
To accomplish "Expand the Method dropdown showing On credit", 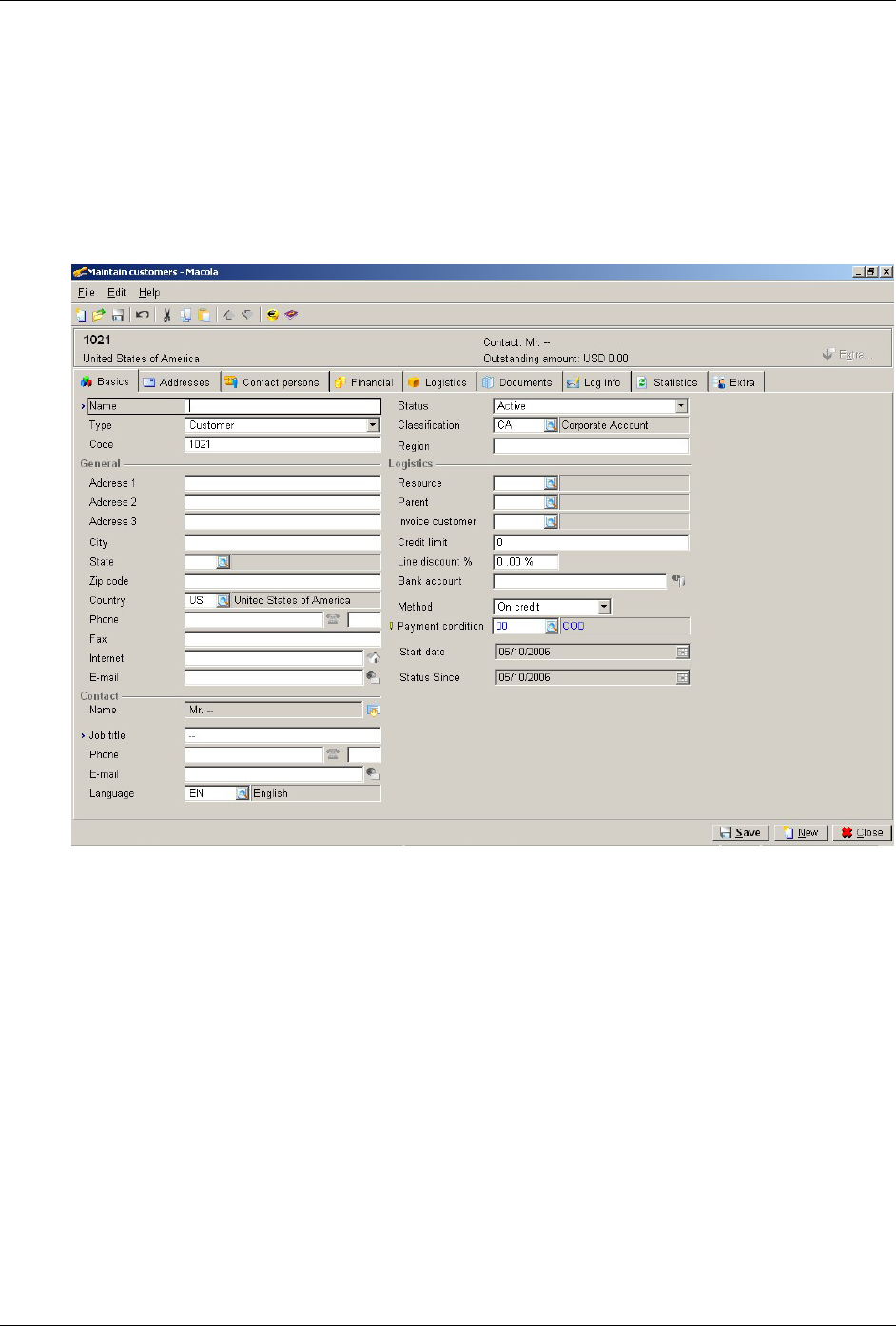I will point(604,607).
